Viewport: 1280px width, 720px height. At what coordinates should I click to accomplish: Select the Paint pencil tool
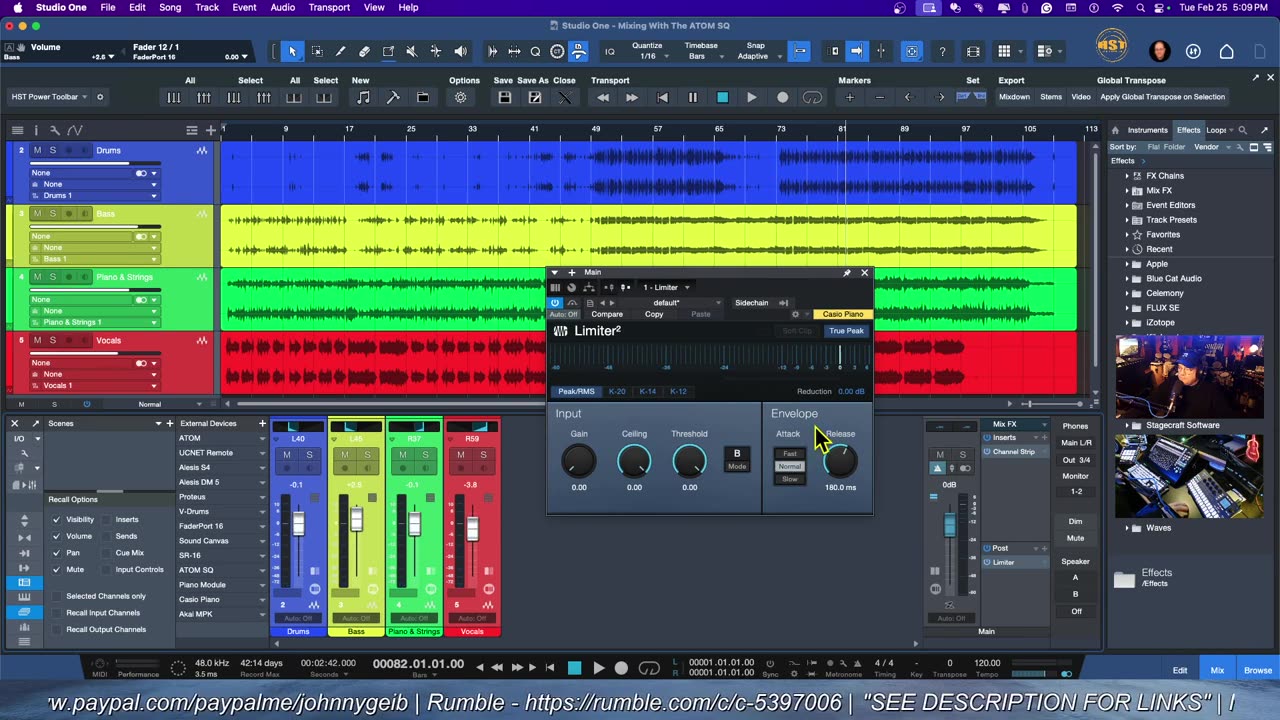(340, 52)
